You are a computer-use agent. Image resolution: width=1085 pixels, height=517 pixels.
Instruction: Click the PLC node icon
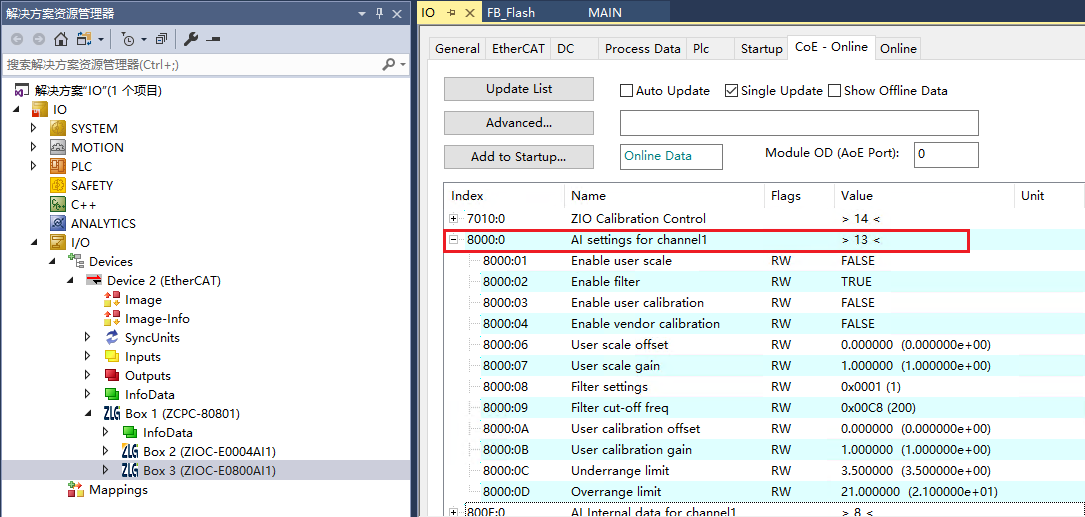tap(58, 167)
